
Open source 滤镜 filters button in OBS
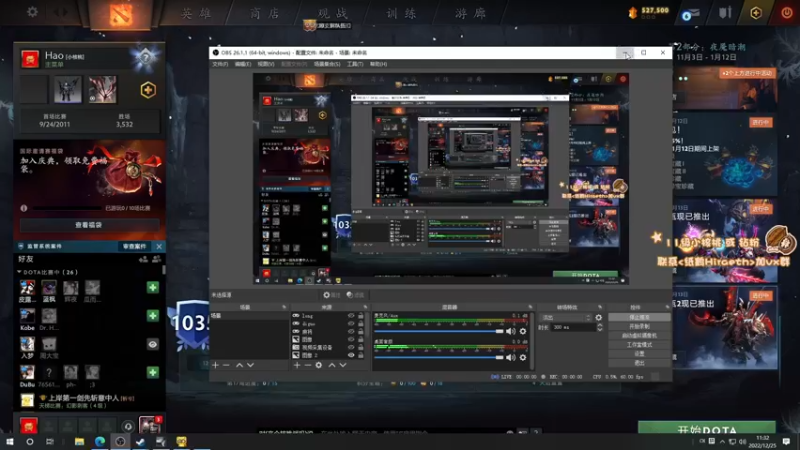tap(355, 295)
